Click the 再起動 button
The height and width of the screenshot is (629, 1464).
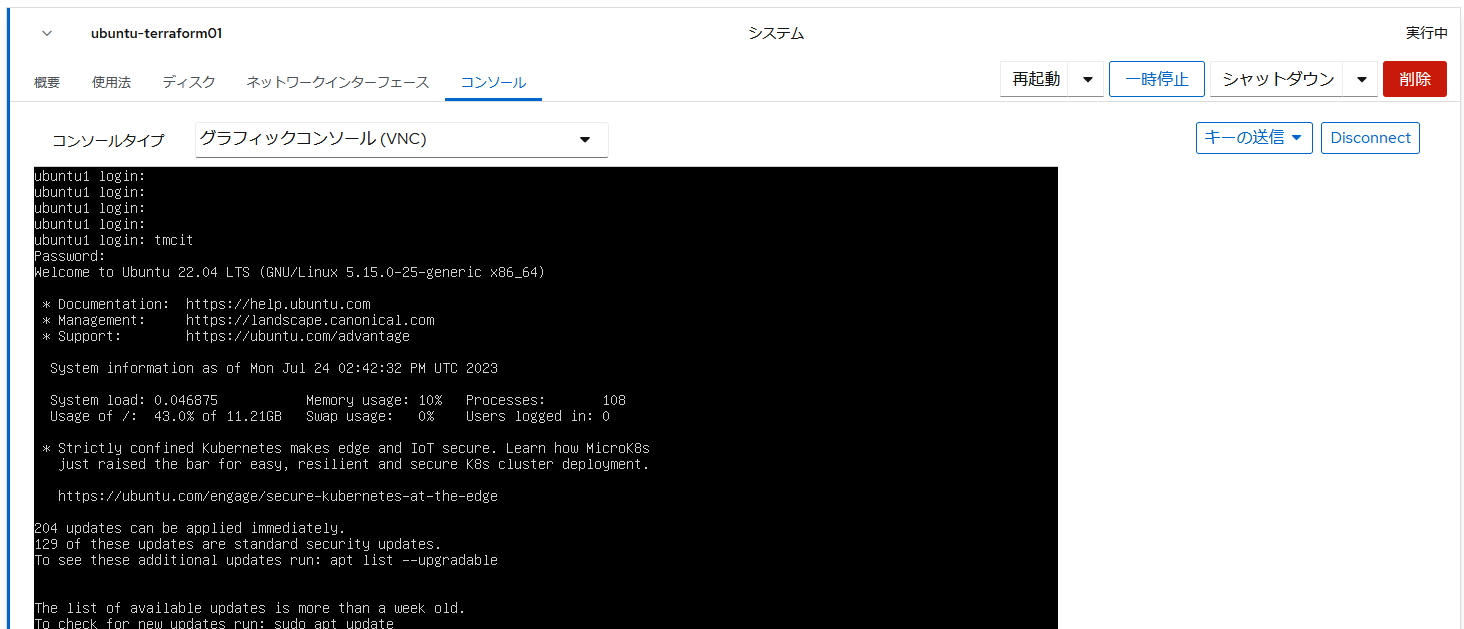click(x=1035, y=79)
